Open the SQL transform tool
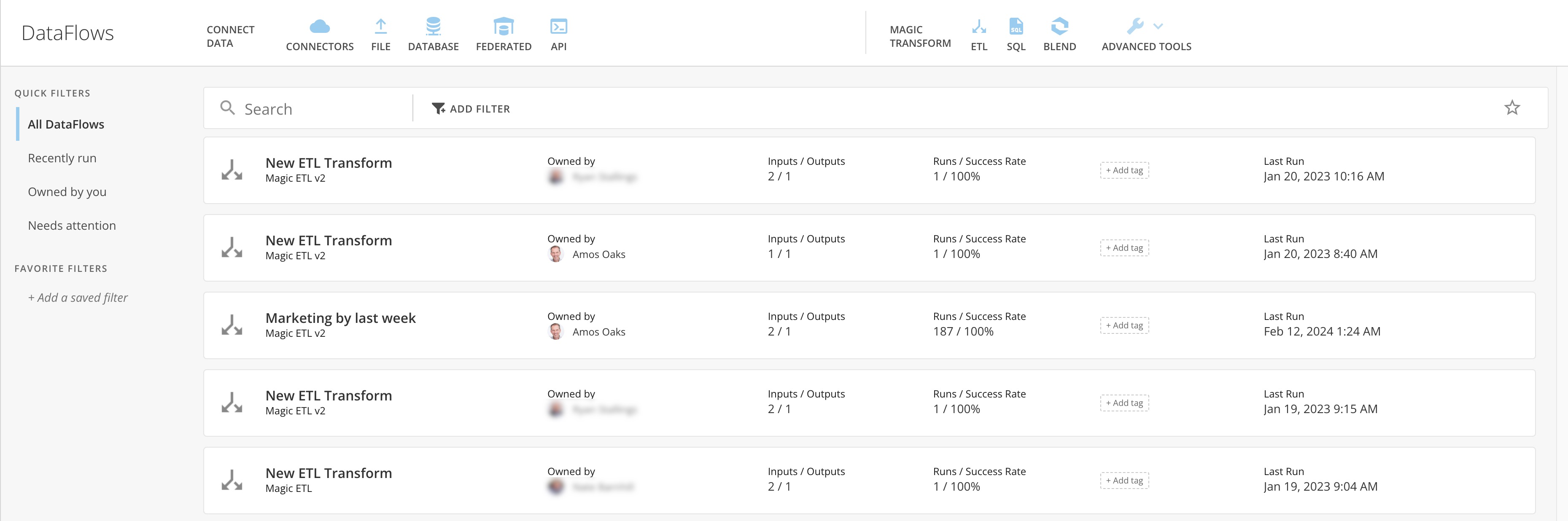 1015,27
